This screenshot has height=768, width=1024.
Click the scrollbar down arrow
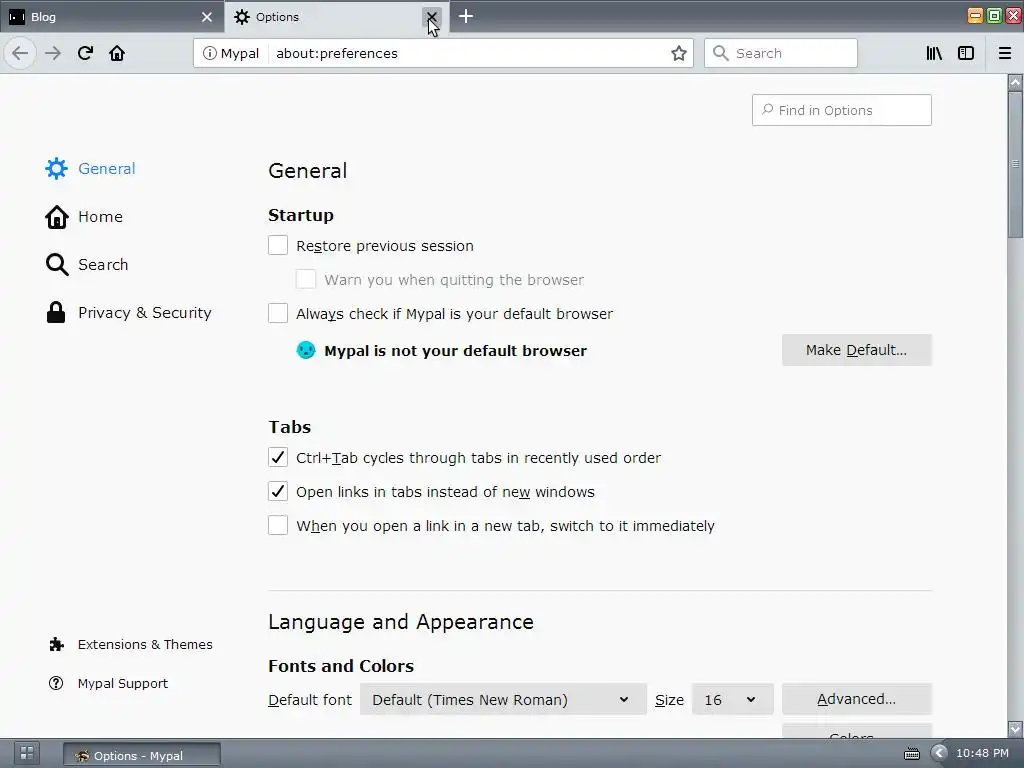pyautogui.click(x=1015, y=728)
